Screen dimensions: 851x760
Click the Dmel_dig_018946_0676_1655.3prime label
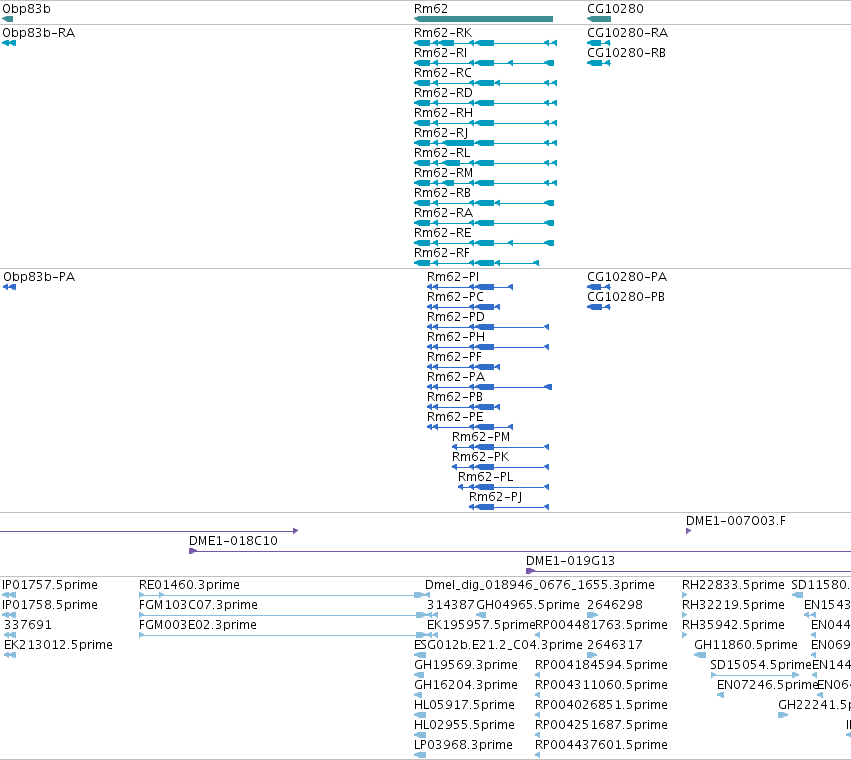540,585
